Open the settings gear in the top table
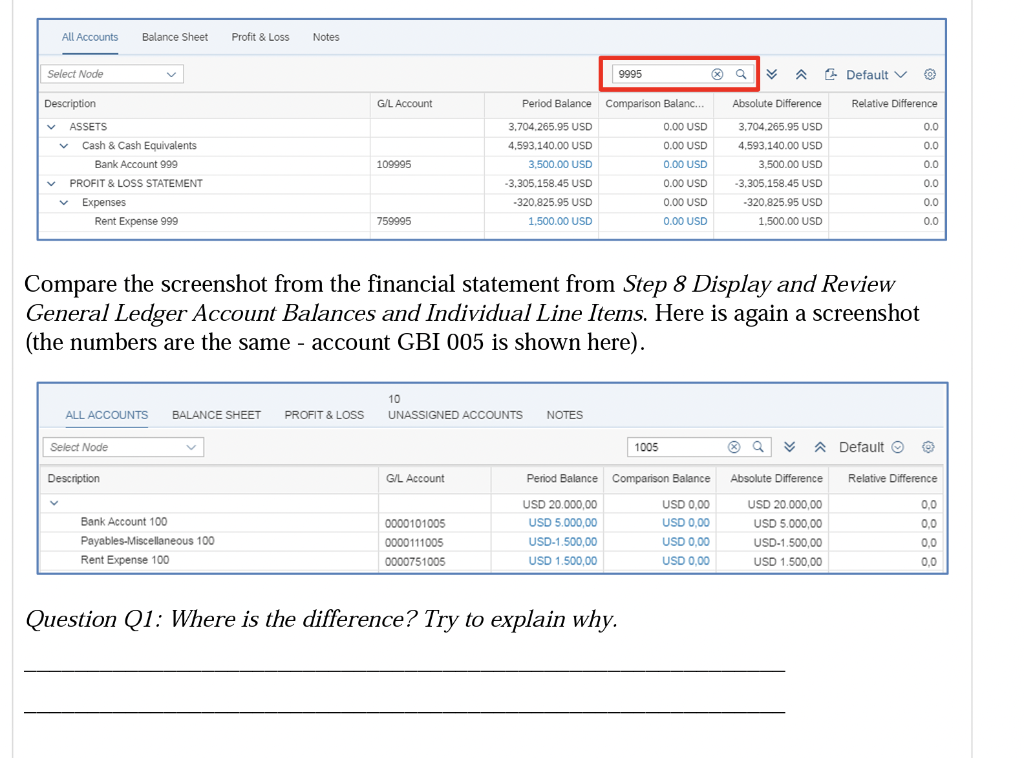Image resolution: width=1024 pixels, height=758 pixels. coord(929,74)
